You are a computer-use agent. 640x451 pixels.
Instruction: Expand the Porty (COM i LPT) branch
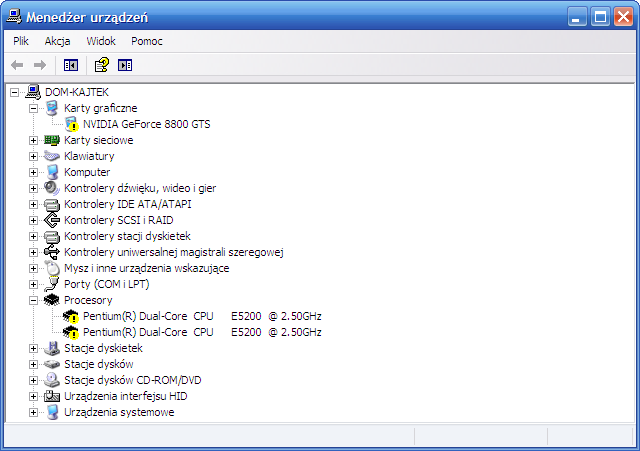33,284
